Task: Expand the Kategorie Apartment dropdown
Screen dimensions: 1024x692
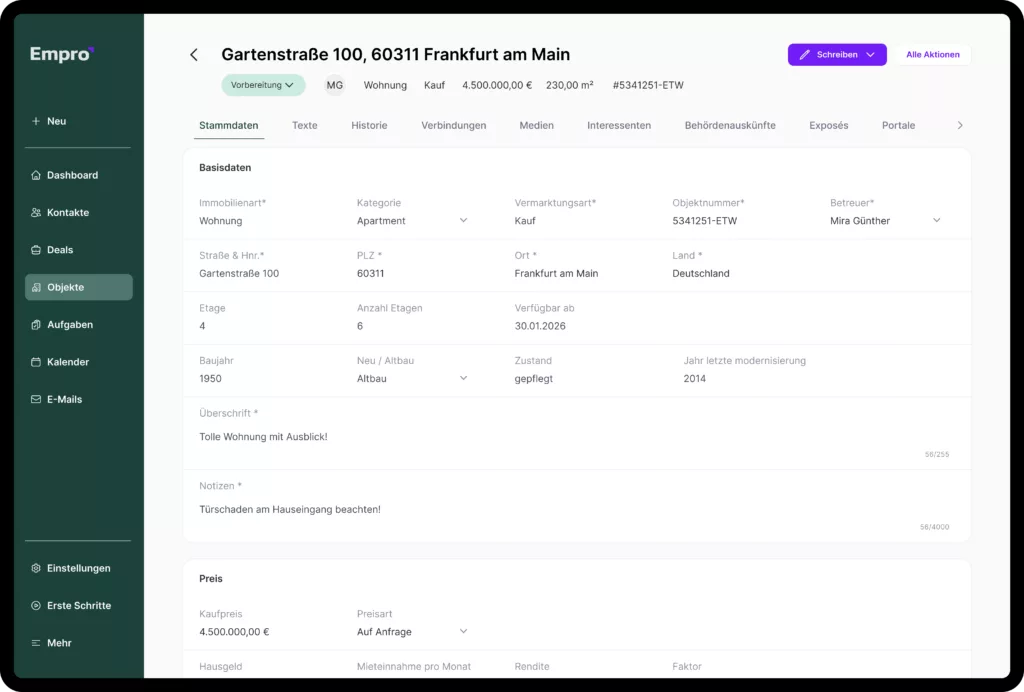Action: (x=463, y=221)
